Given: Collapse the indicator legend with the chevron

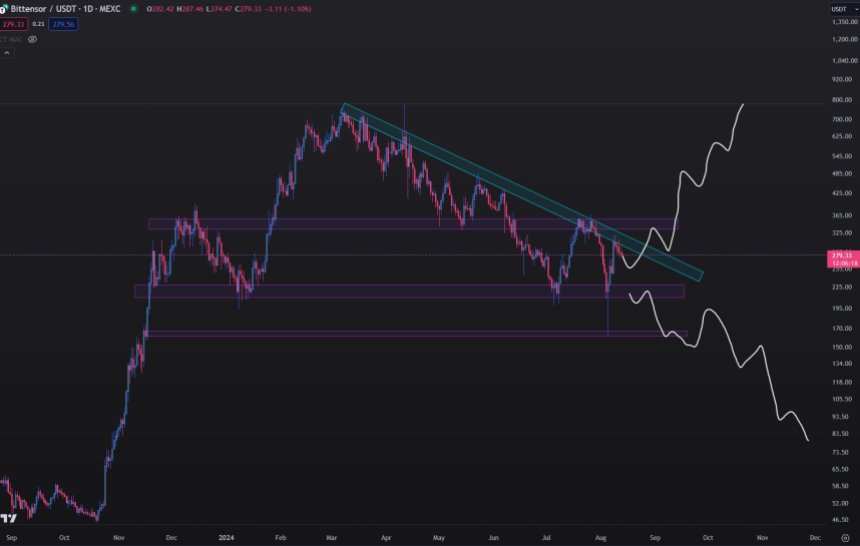Looking at the screenshot, I should coord(5,52).
